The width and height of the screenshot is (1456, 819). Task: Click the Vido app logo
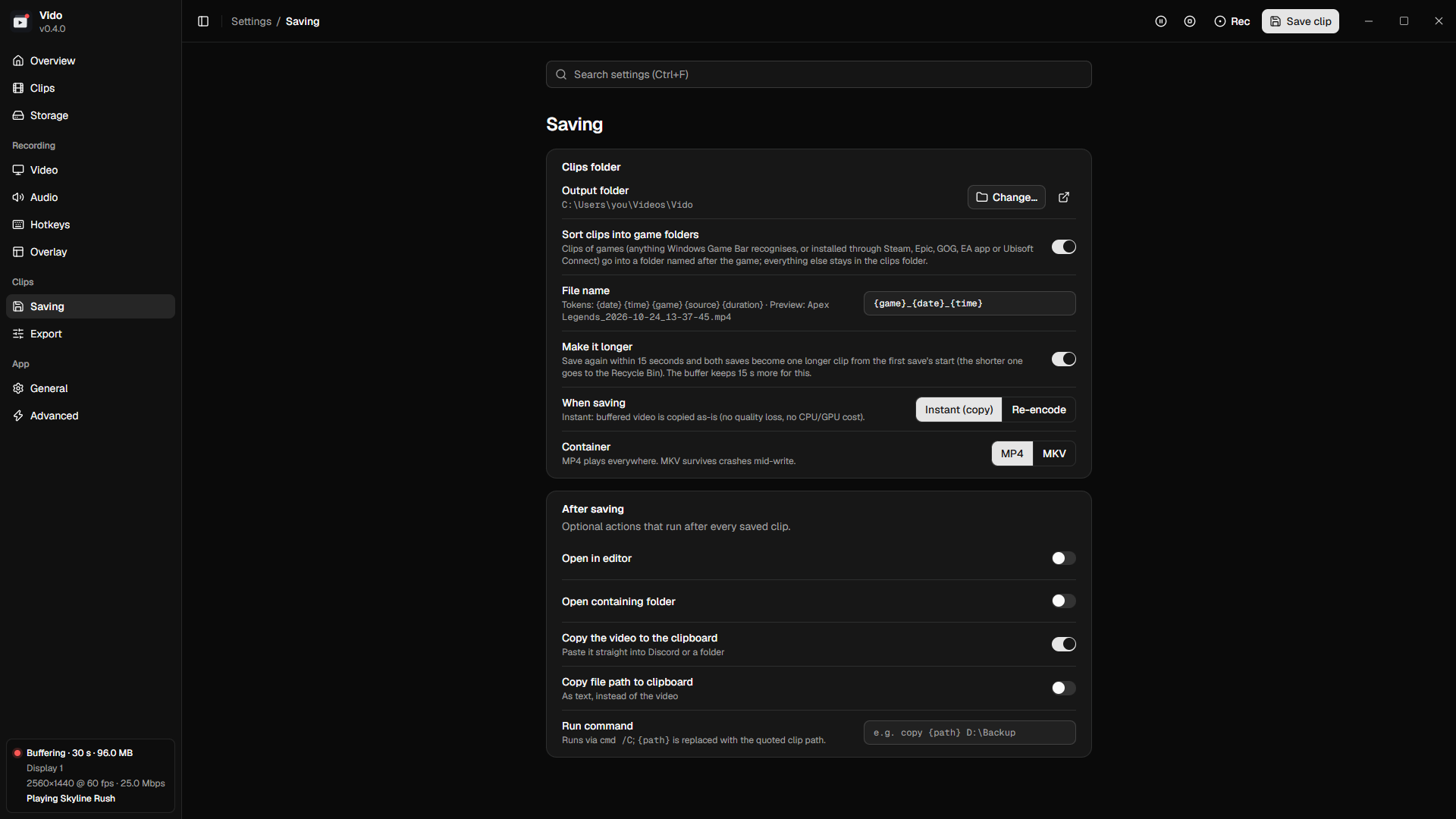tap(21, 21)
